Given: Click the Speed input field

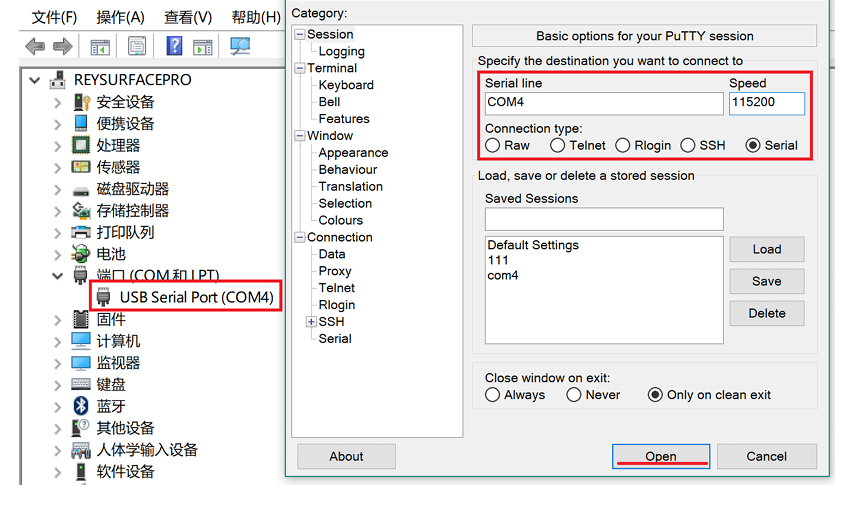Looking at the screenshot, I should pos(767,103).
